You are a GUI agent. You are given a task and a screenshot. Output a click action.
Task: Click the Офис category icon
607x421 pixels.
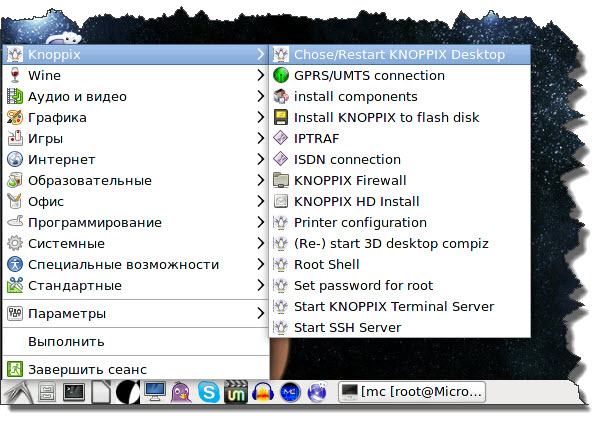pyautogui.click(x=15, y=201)
